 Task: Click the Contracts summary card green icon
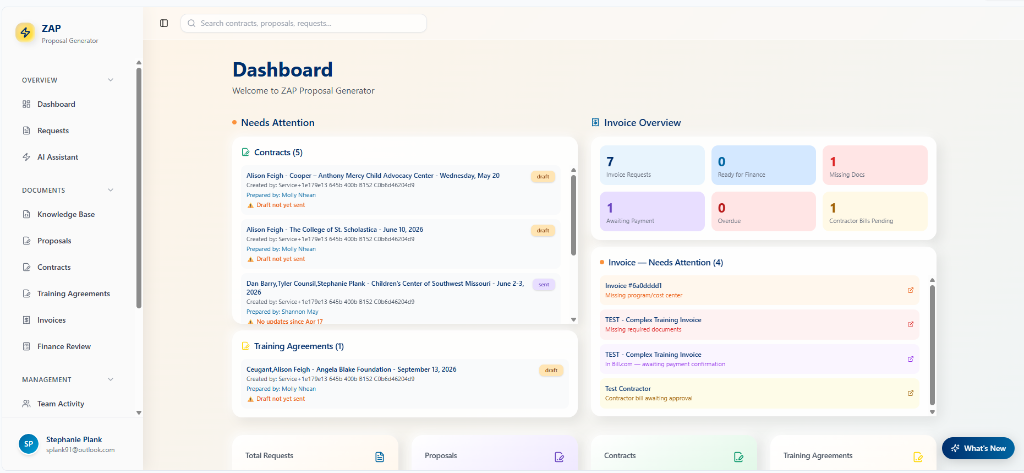pos(739,457)
